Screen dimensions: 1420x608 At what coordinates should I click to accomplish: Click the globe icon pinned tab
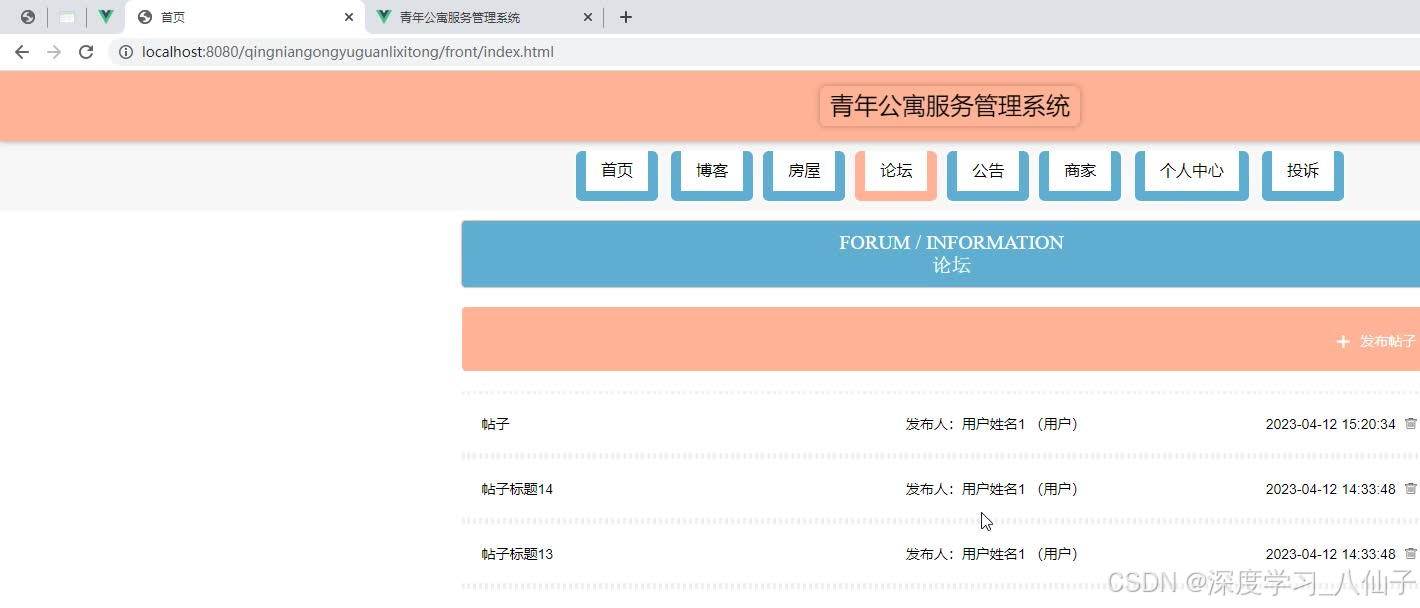tap(27, 16)
